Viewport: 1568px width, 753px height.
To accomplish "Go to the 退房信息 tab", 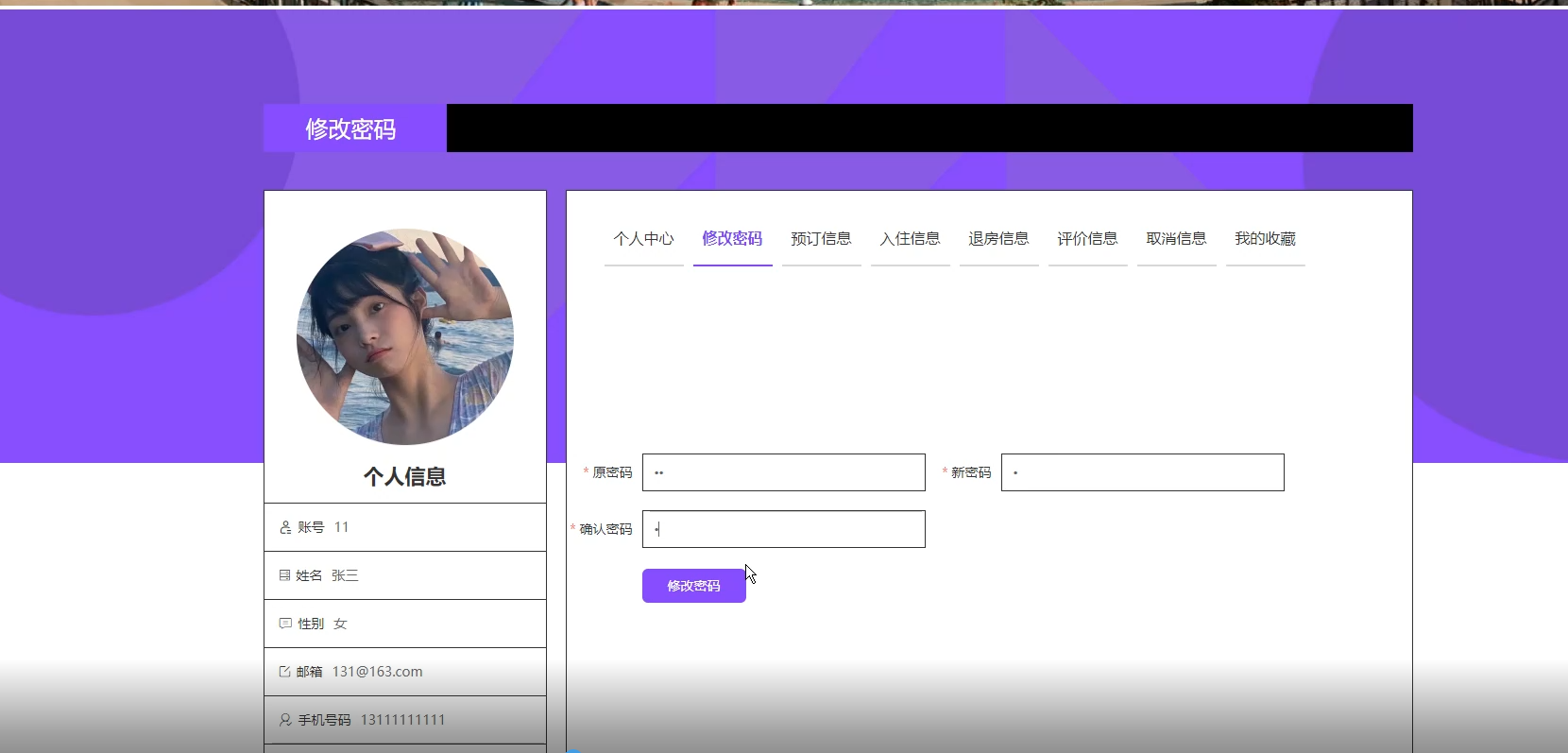I will coord(998,239).
